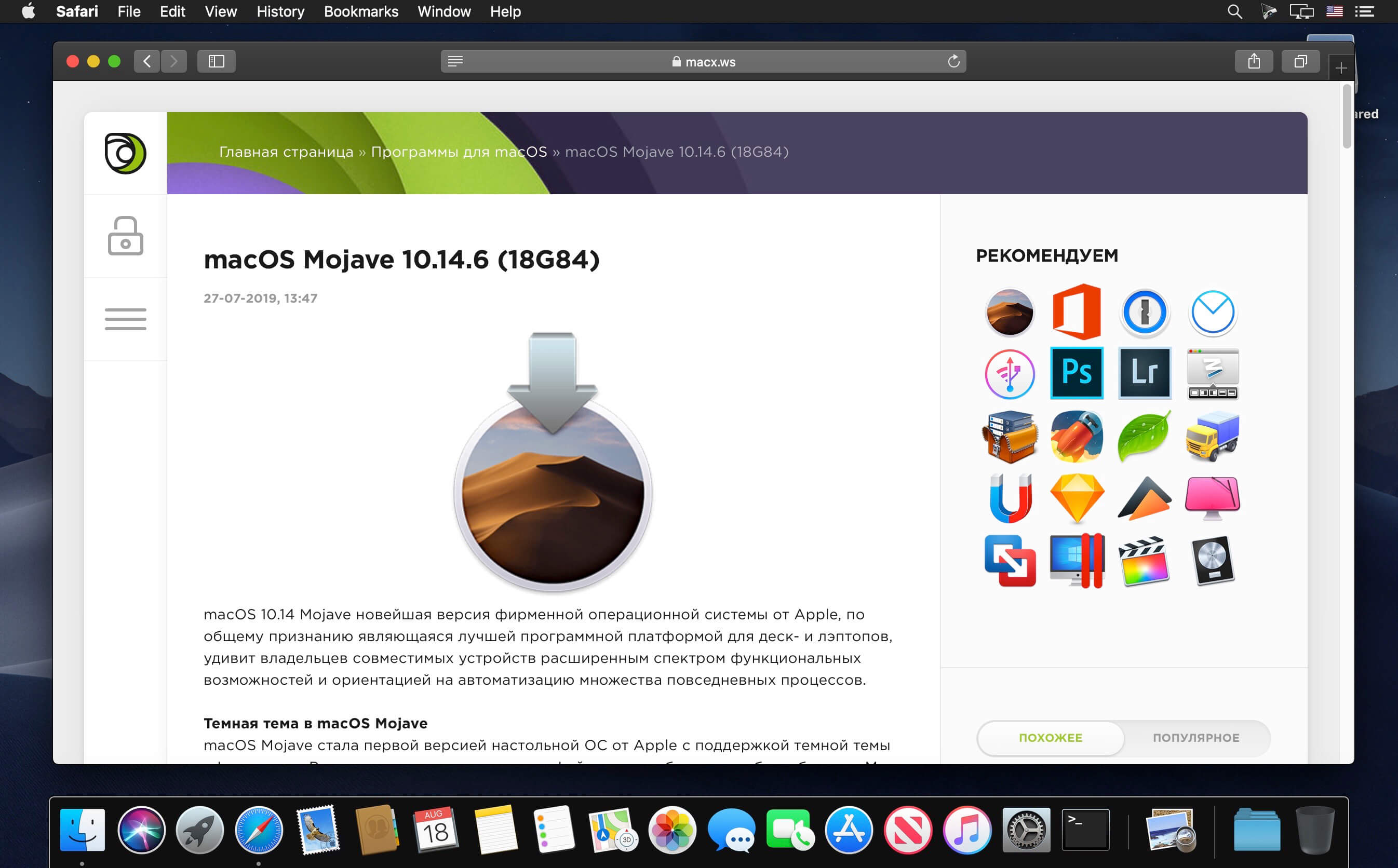This screenshot has width=1398, height=868.
Task: Open the 1Password recommended icon
Action: [1144, 313]
